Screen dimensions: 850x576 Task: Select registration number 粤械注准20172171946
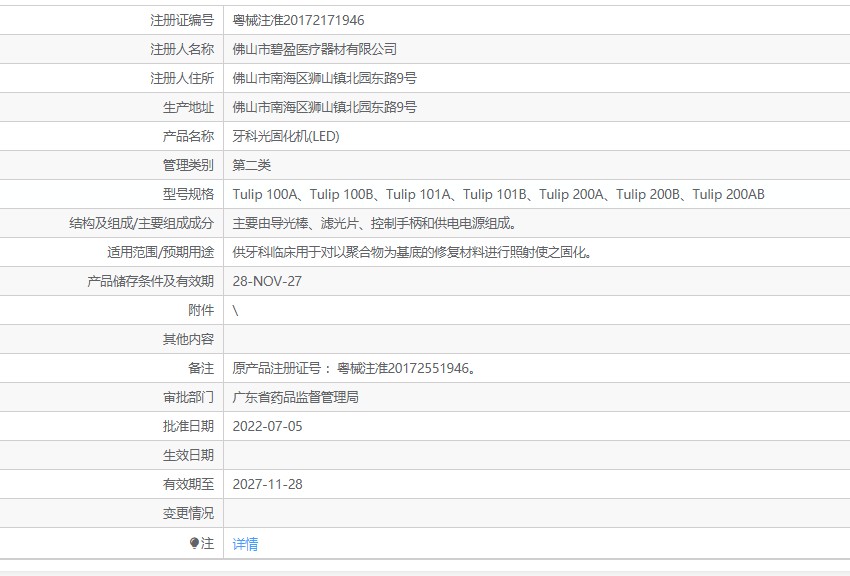point(298,21)
